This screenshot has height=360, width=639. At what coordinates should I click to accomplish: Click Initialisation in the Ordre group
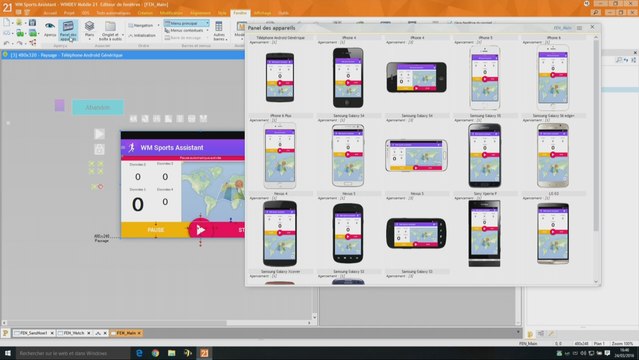[142, 35]
